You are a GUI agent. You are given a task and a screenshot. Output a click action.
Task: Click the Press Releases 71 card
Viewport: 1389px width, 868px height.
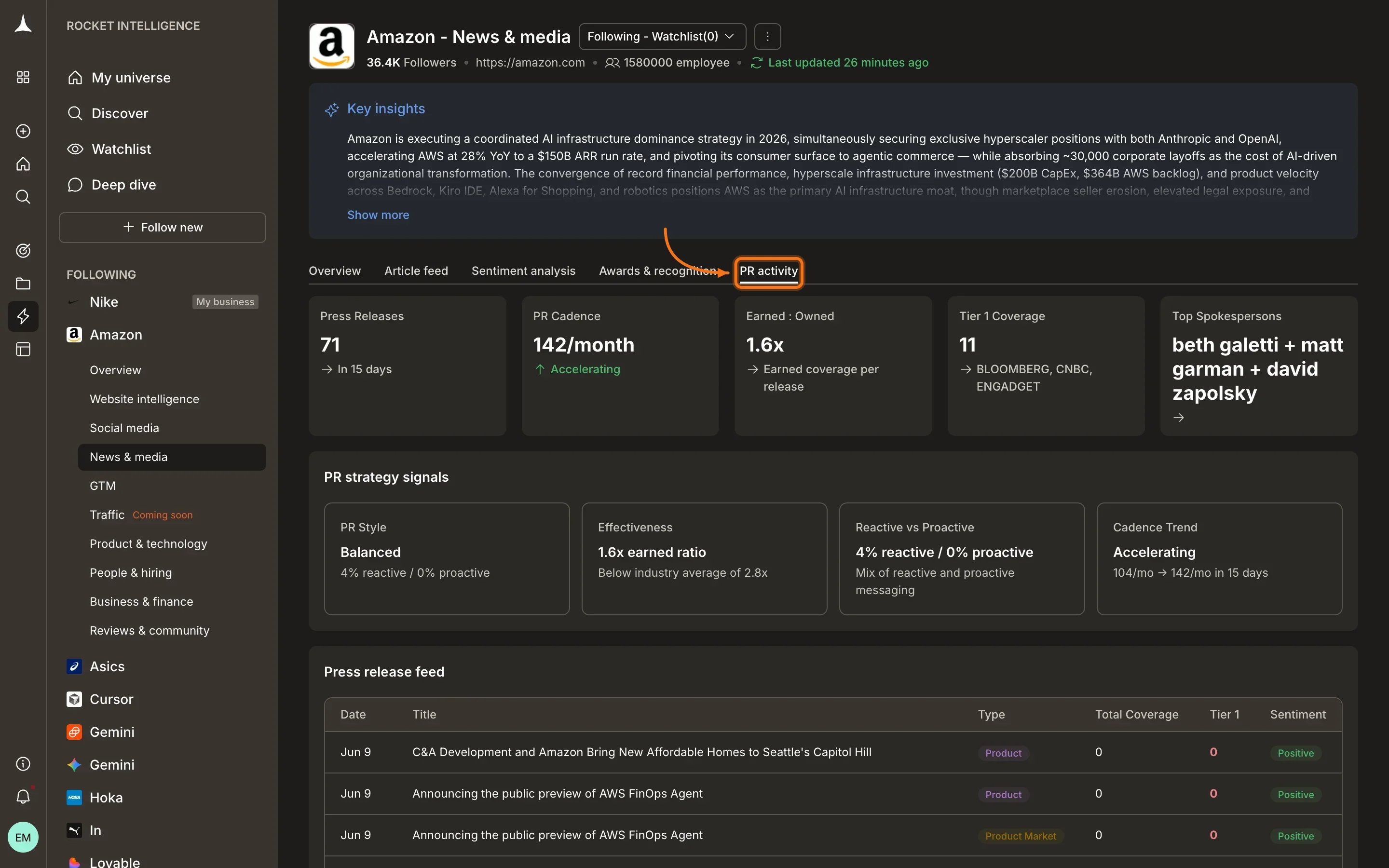(x=408, y=366)
